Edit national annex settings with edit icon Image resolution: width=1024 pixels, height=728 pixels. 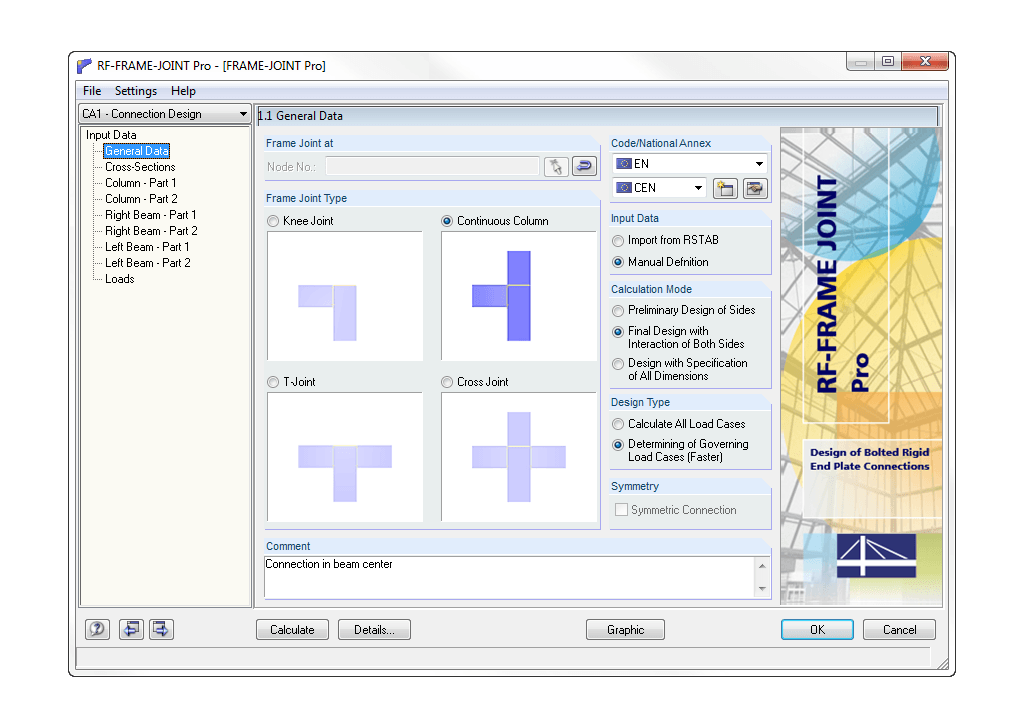pos(755,188)
